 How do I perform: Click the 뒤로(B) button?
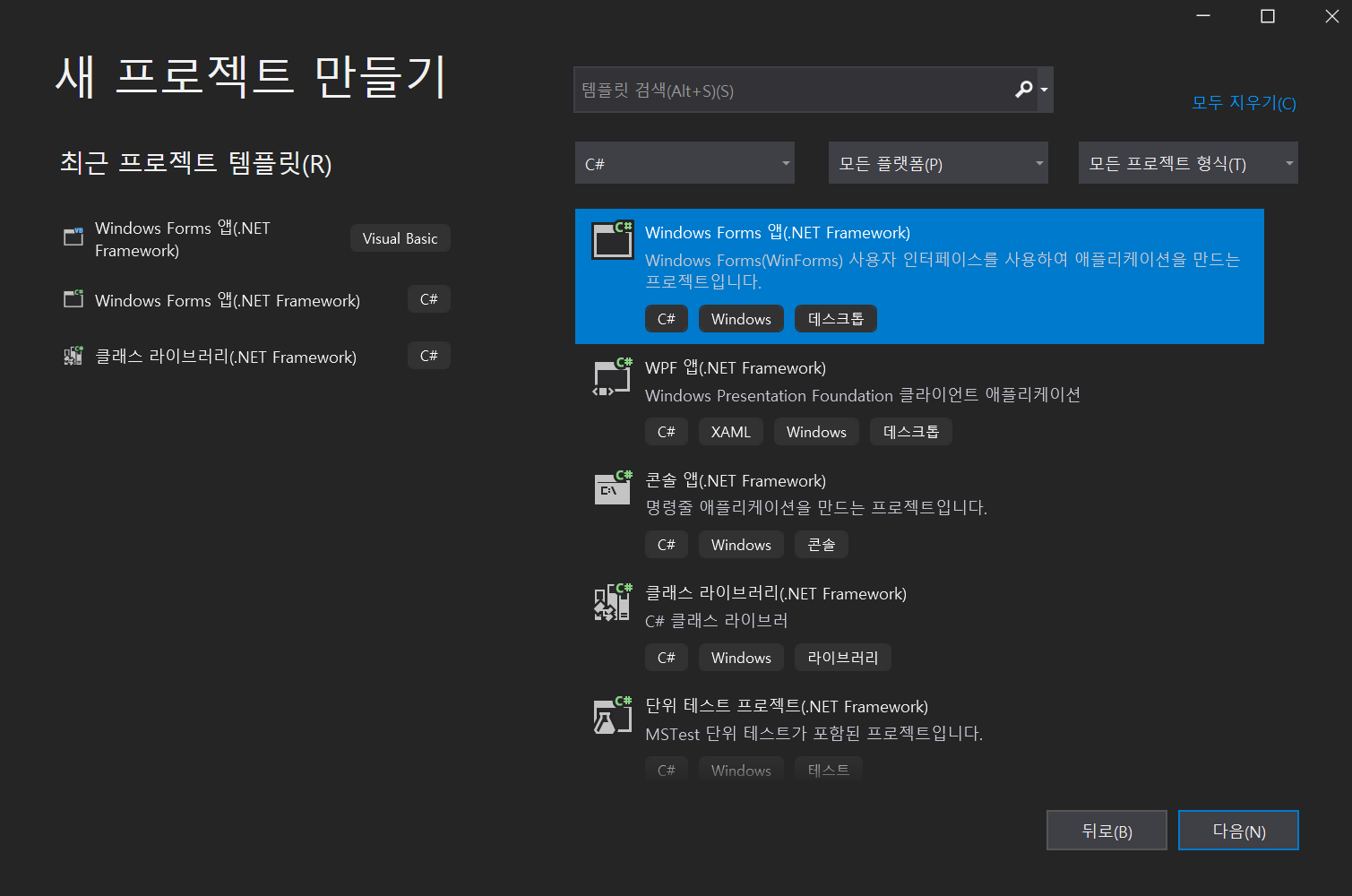point(1107,830)
